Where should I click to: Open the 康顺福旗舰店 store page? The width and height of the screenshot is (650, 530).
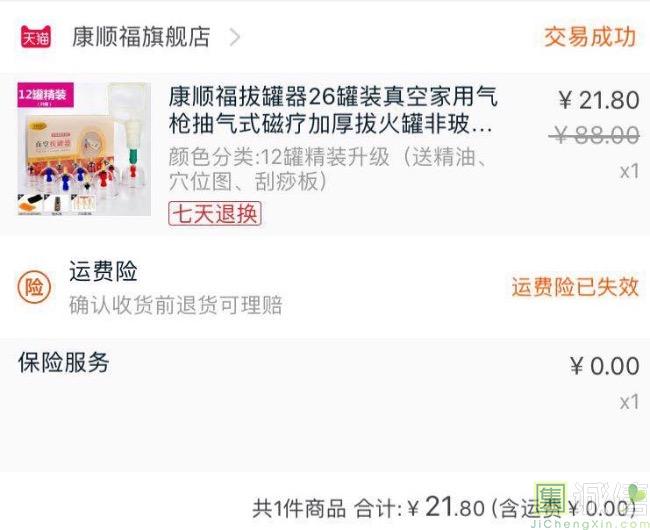[x=141, y=37]
